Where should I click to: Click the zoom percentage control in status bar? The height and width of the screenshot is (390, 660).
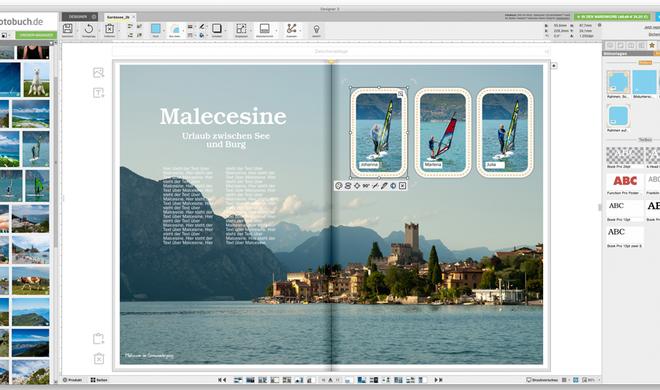click(x=589, y=380)
